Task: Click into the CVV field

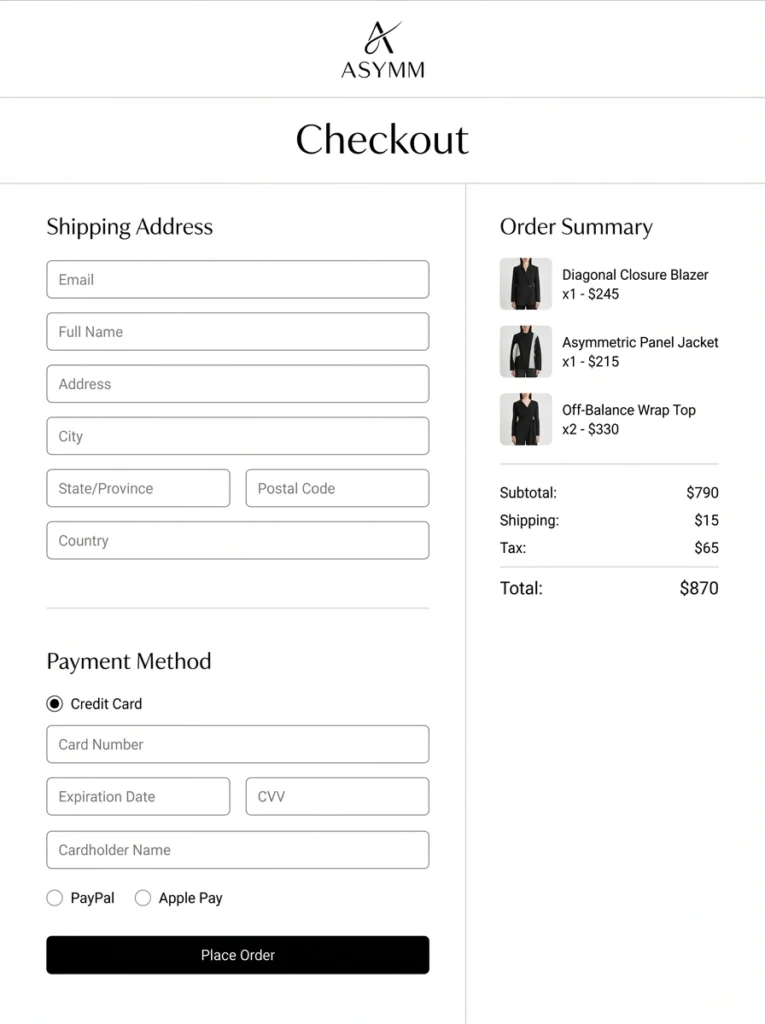Action: [x=337, y=797]
